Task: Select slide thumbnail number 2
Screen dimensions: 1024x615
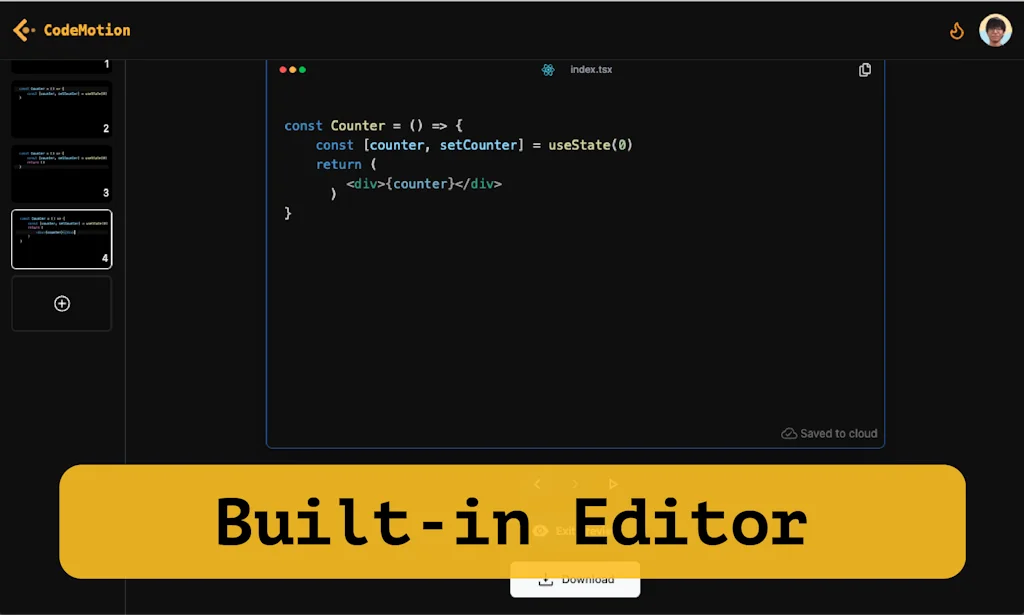Action: pos(61,108)
